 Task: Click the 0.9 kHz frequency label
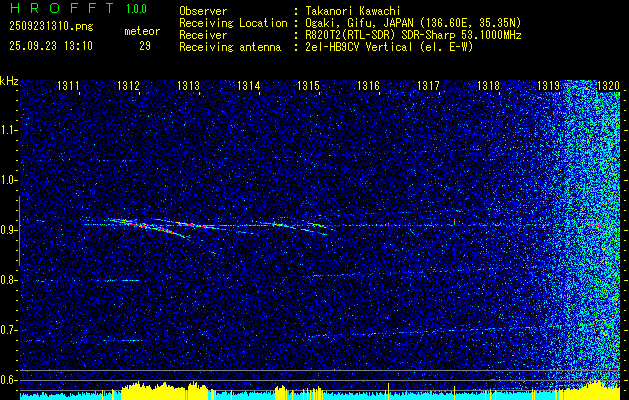pyautogui.click(x=7, y=230)
